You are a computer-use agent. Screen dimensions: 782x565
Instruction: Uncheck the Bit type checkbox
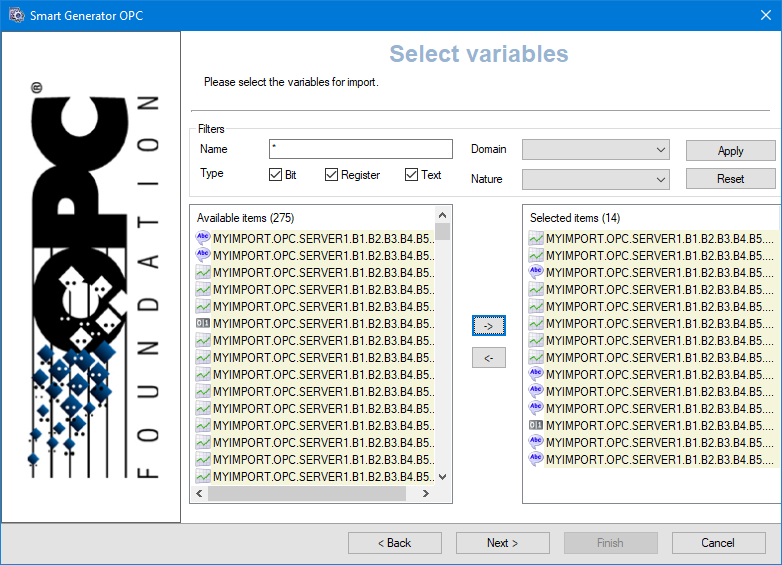pyautogui.click(x=276, y=175)
